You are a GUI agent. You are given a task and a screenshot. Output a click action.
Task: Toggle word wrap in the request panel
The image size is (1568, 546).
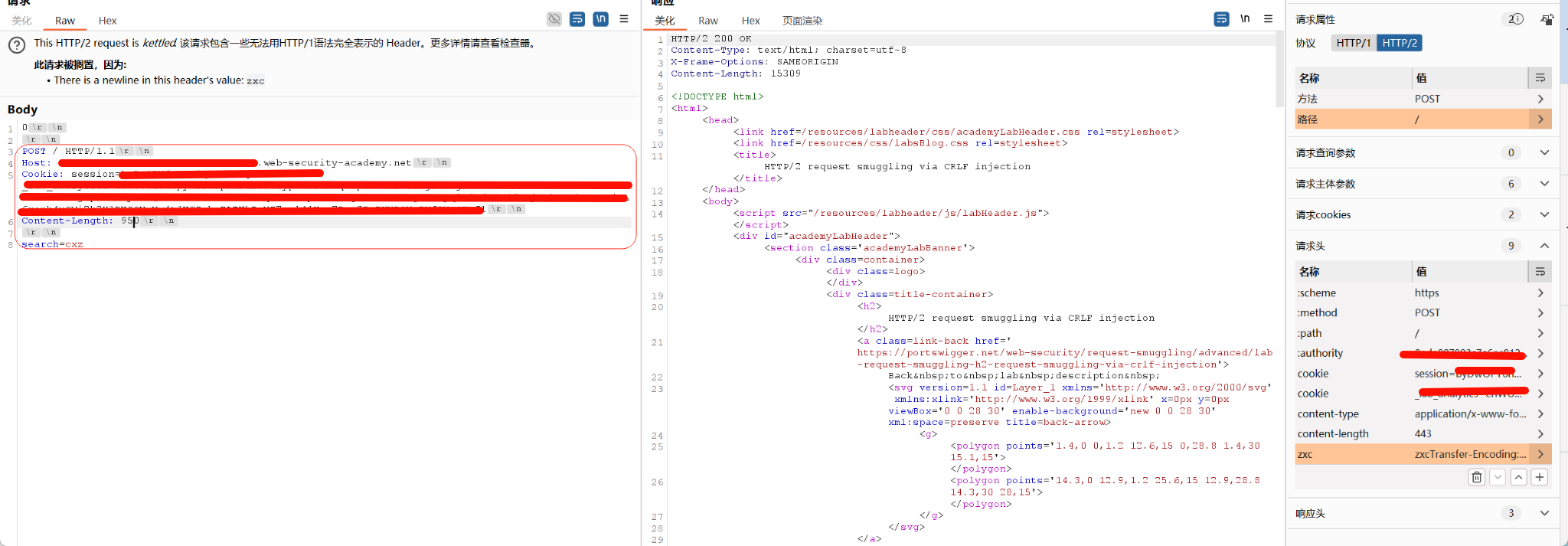(x=577, y=19)
